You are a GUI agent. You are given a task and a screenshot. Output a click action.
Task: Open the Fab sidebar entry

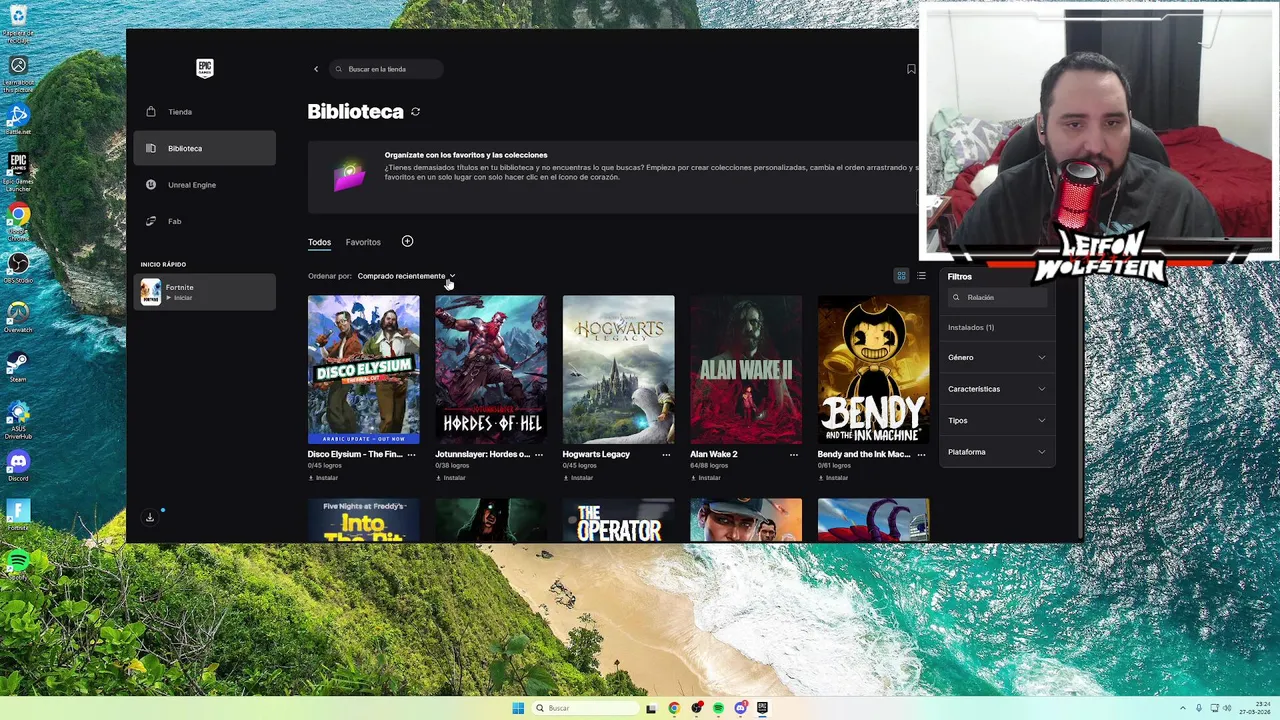(204, 221)
